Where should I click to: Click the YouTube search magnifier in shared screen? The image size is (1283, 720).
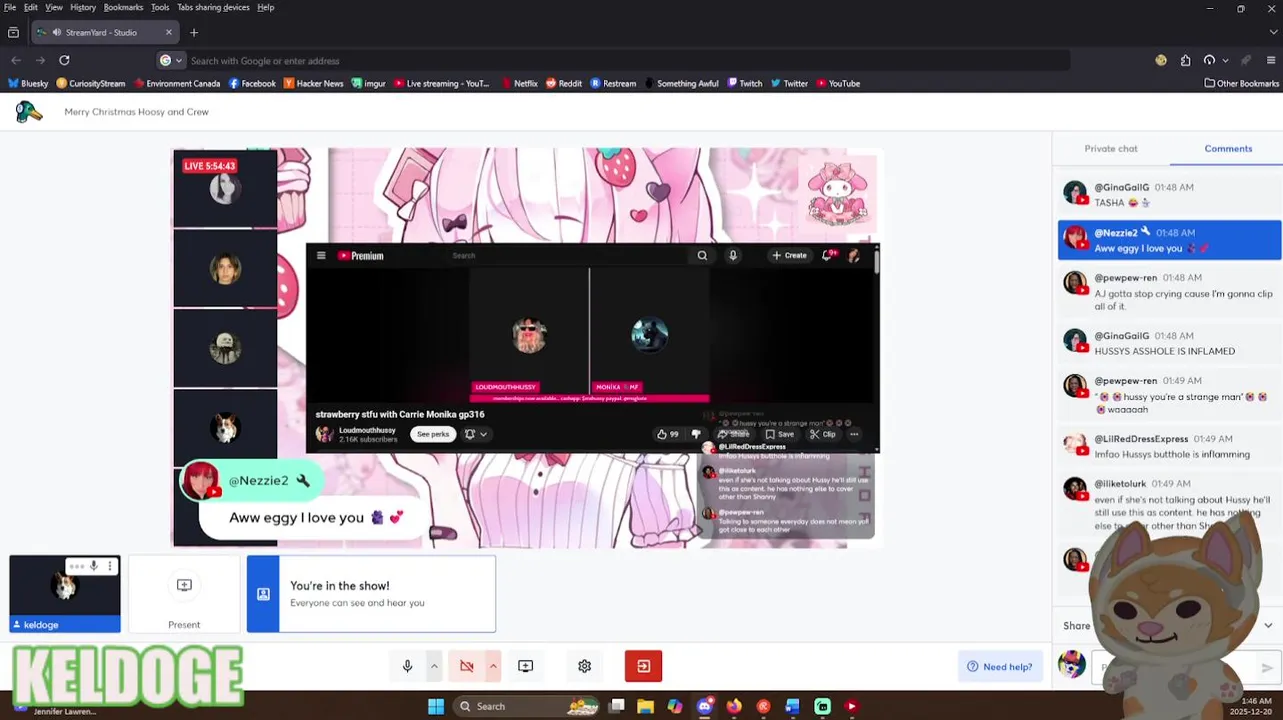pos(702,256)
